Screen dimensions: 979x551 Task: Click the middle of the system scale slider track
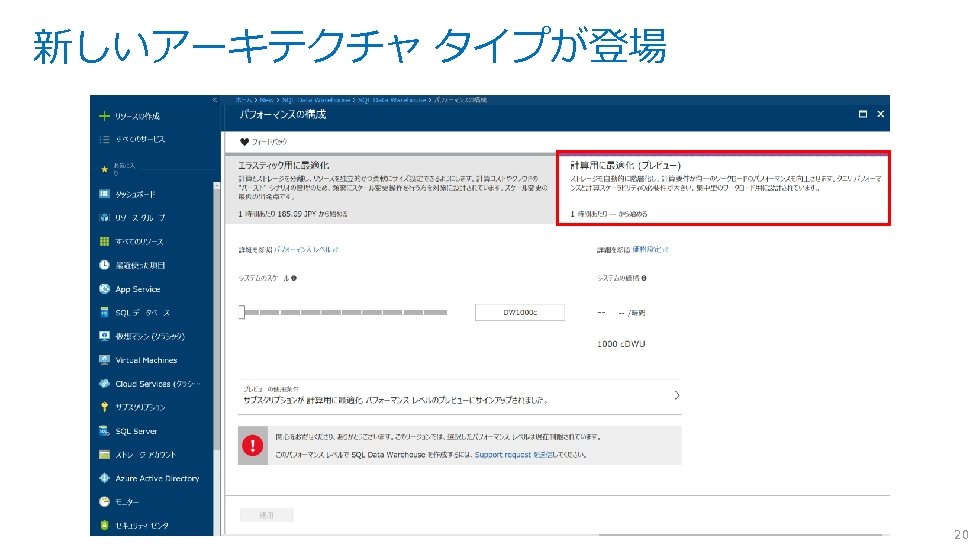pos(343,312)
